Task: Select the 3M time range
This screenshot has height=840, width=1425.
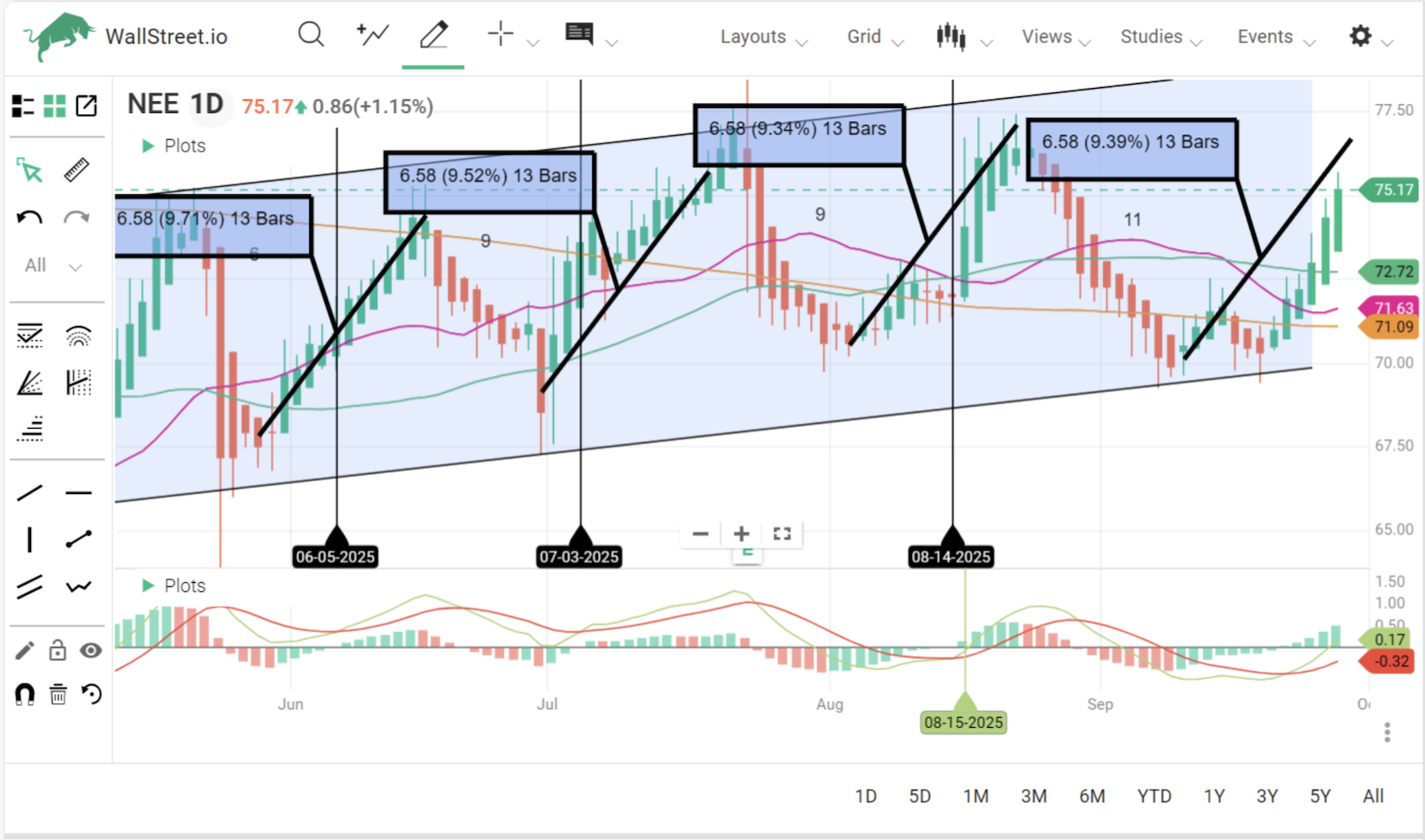Action: pos(1033,796)
